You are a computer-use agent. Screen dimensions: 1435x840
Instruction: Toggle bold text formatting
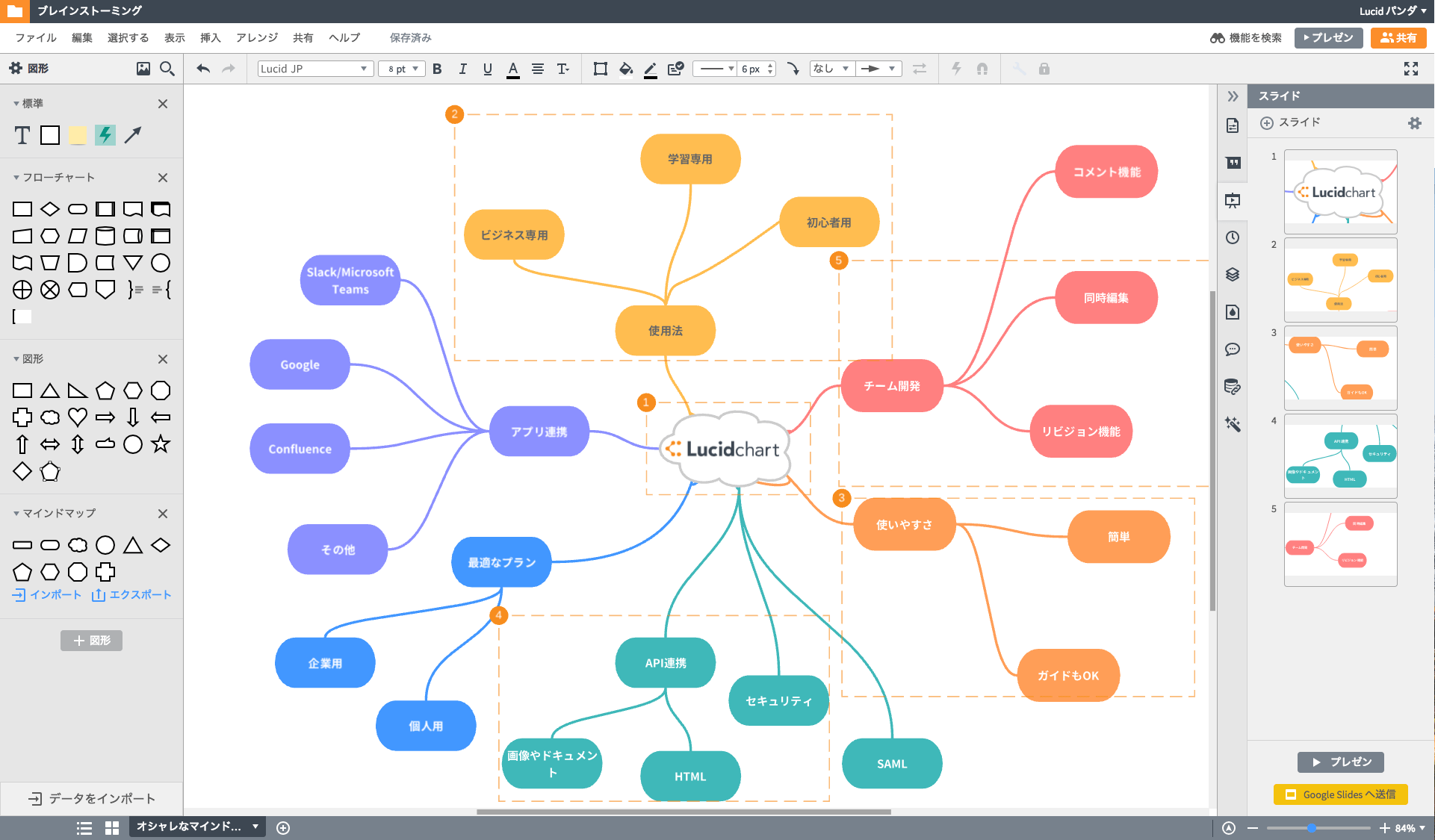[x=437, y=69]
